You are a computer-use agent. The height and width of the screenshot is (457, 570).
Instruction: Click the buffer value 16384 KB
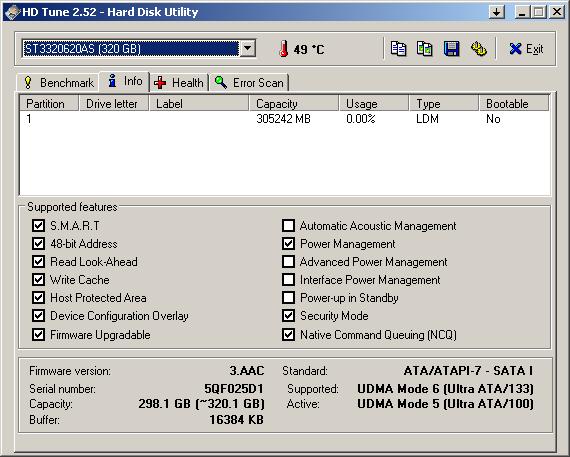[236, 420]
